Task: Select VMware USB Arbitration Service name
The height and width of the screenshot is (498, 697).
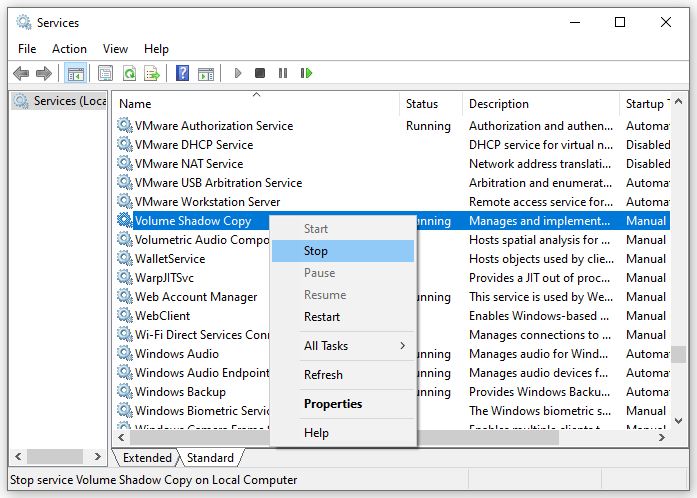Action: point(218,183)
